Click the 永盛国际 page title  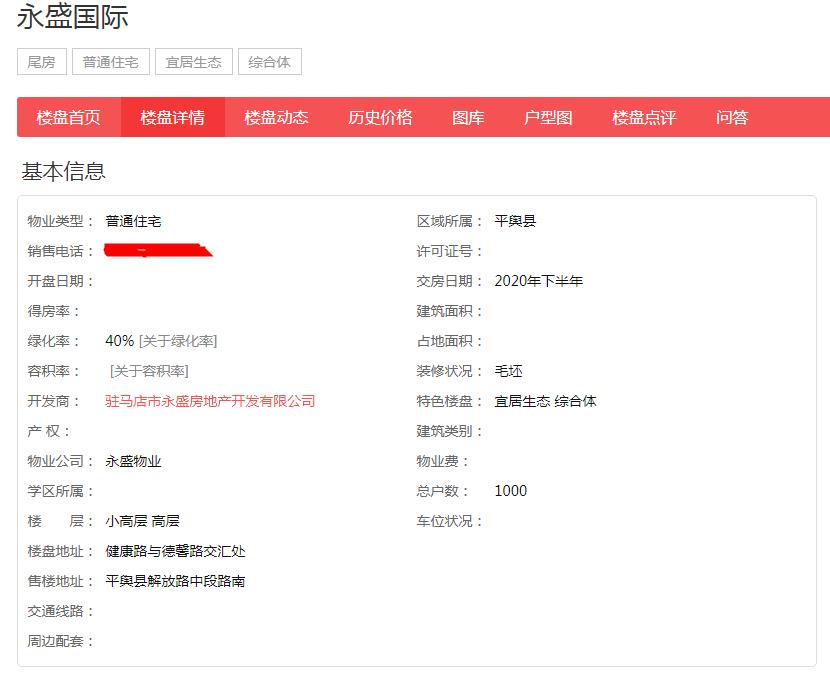[73, 17]
